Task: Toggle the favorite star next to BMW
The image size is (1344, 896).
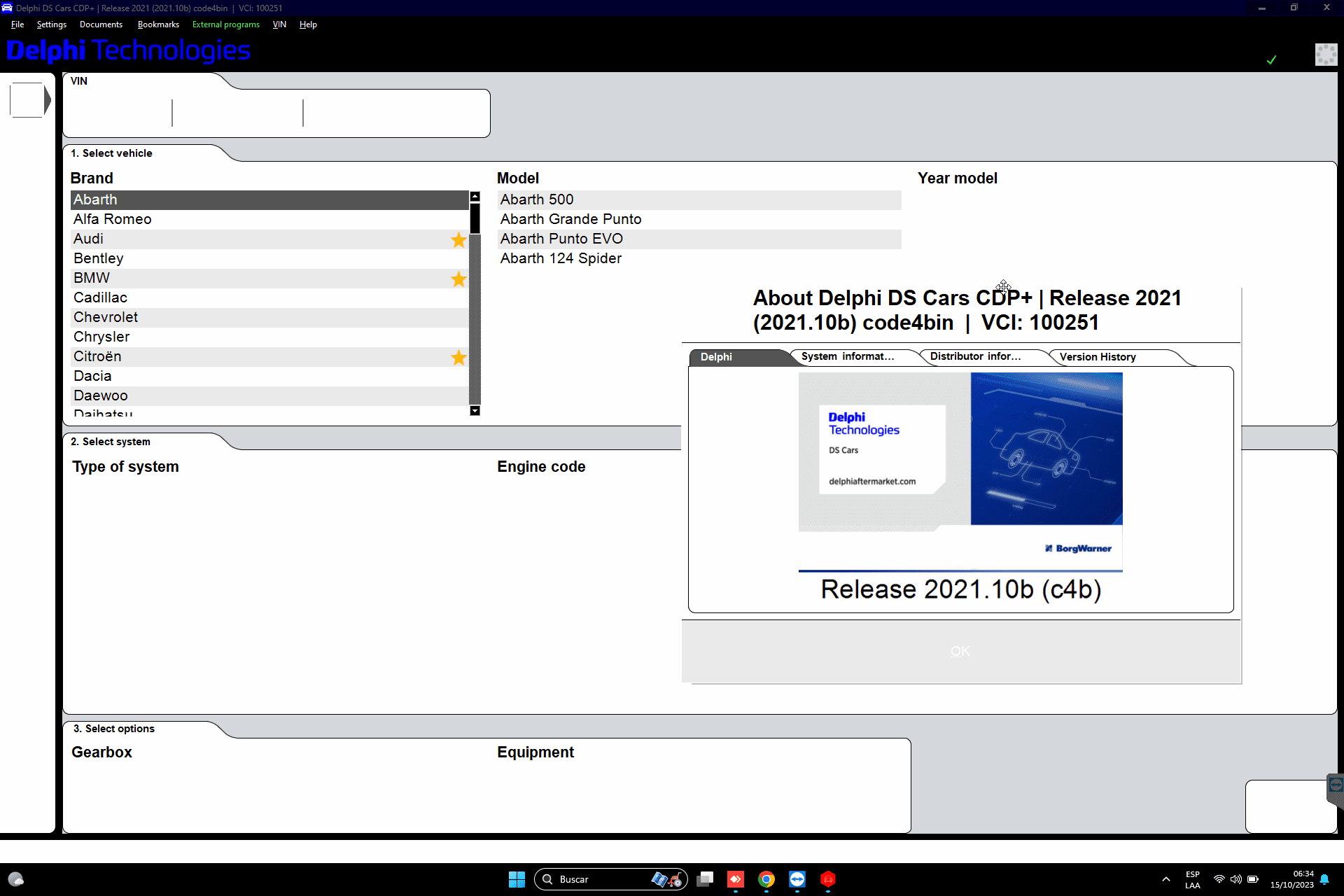Action: 458,279
